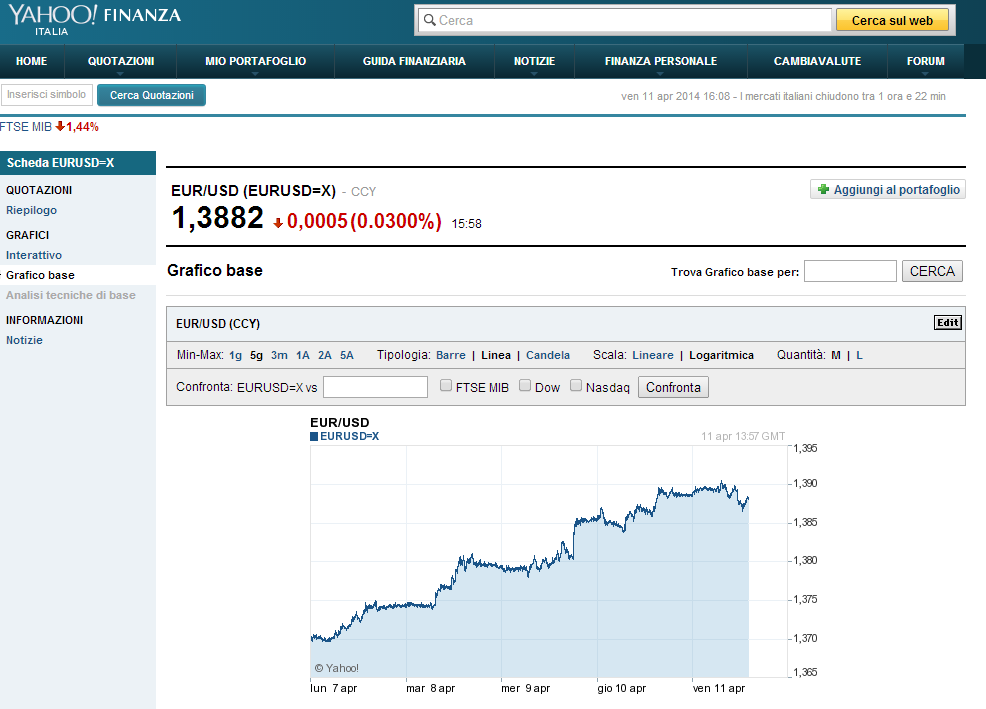Screen dimensions: 986x709
Task: Click the Confronta button
Action: point(673,387)
